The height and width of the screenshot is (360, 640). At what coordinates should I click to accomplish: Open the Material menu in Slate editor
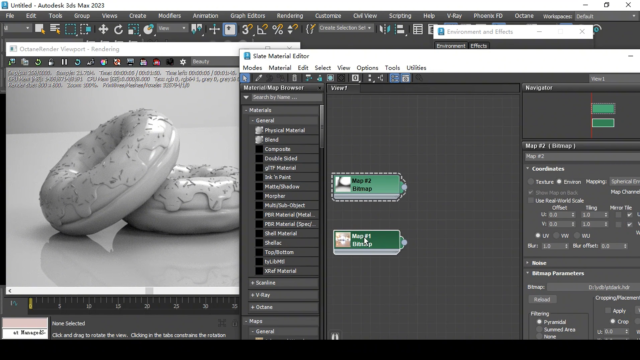coord(280,68)
